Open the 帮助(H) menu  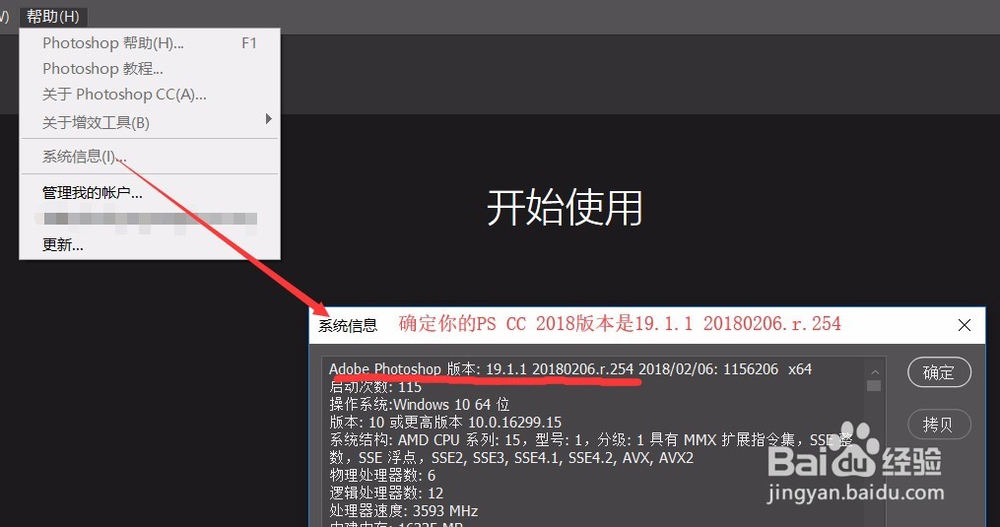tap(53, 16)
